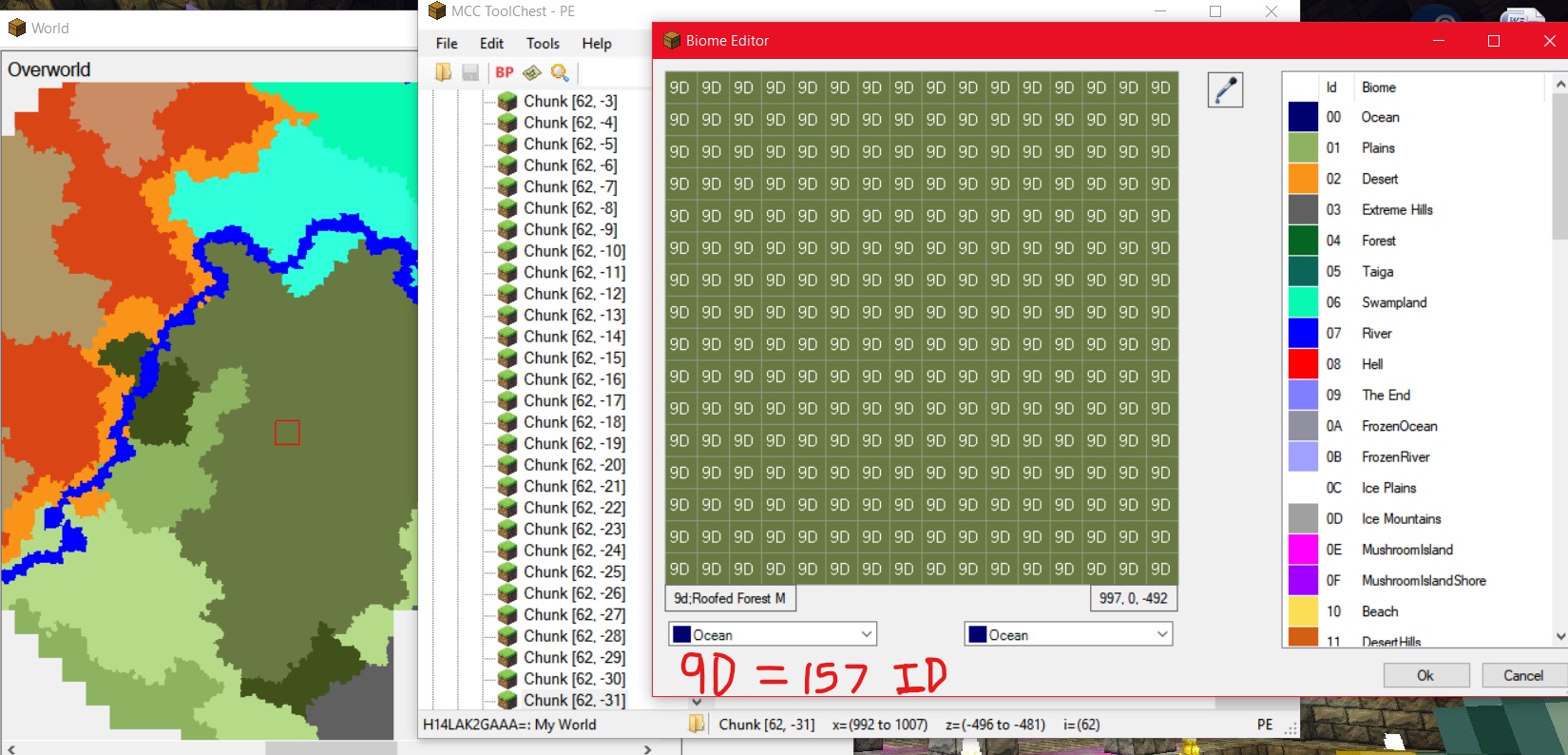This screenshot has width=1568, height=755.
Task: Select the eyedropper tool in Biome Editor
Action: tap(1225, 89)
